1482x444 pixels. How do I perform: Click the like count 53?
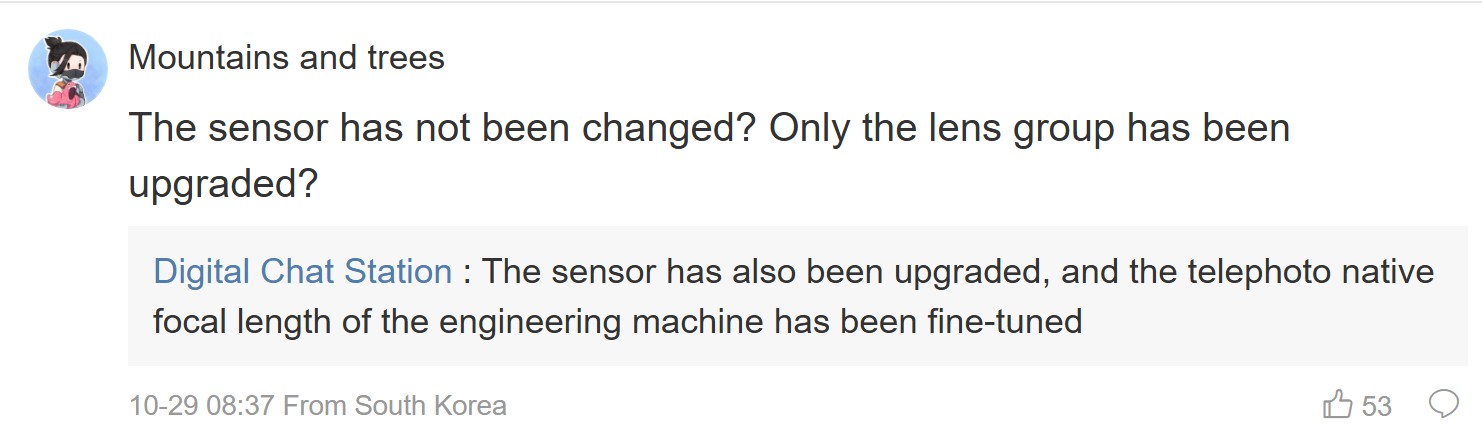click(1376, 406)
